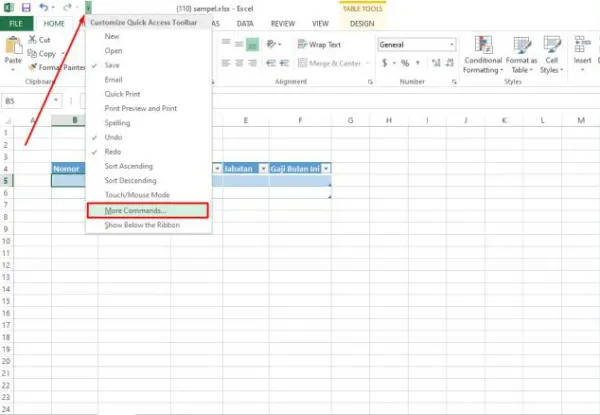The width and height of the screenshot is (600, 415).
Task: Click the Nomor table header cell
Action: [68, 169]
